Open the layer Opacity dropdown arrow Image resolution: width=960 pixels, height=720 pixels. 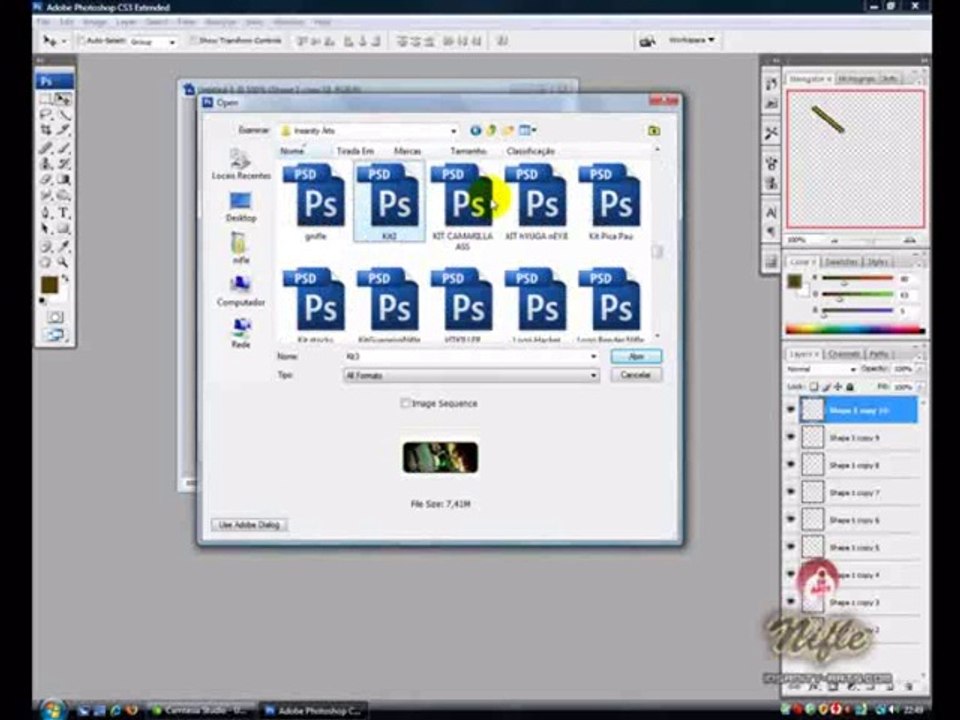point(920,369)
